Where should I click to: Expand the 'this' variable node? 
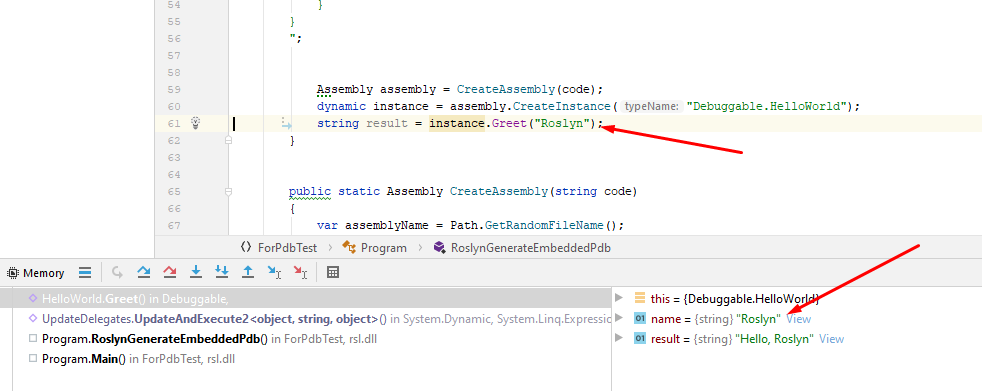click(x=619, y=298)
